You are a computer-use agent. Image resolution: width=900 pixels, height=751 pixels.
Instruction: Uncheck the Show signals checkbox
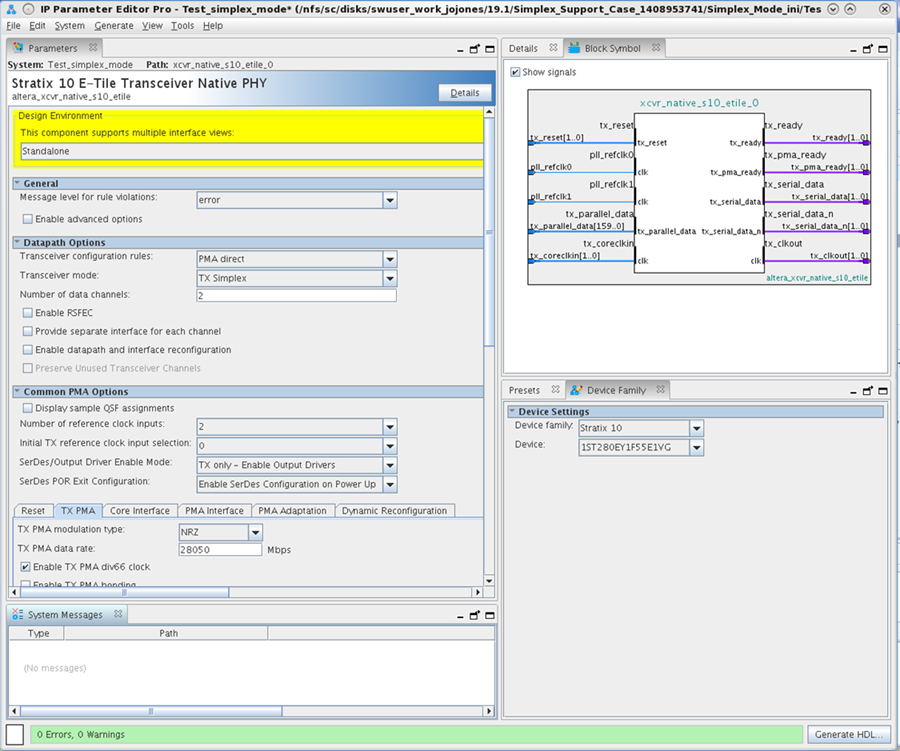click(515, 72)
